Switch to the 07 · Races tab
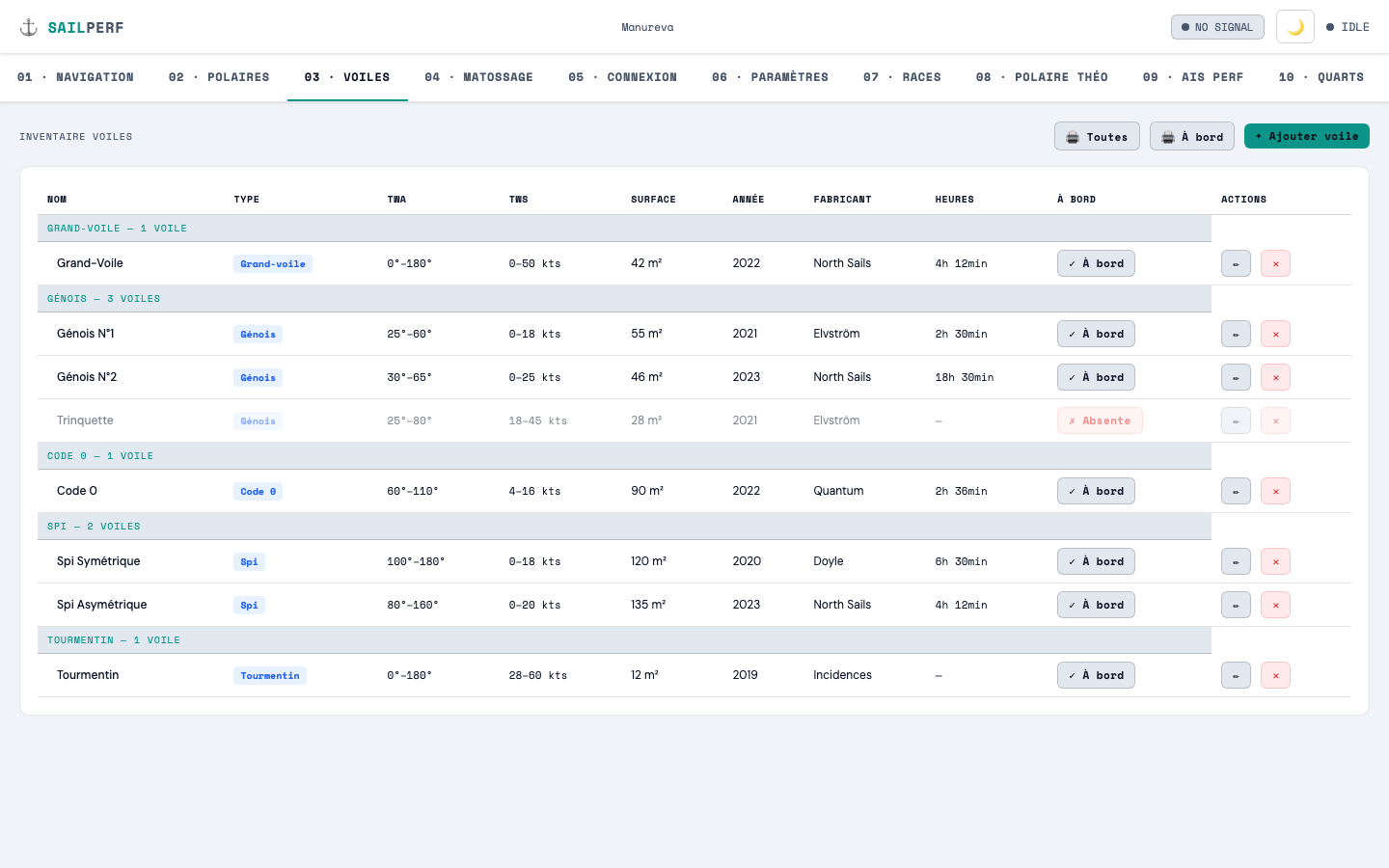 [x=902, y=77]
